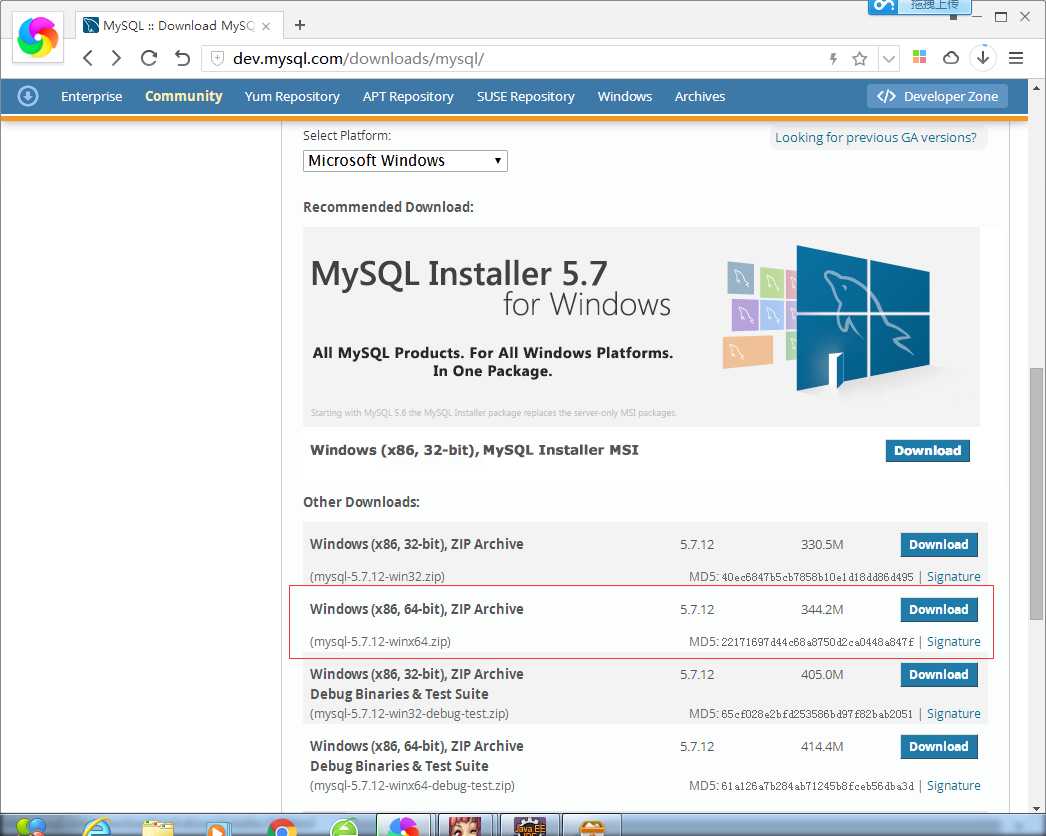Open Signature link for win32-debug-test.zip
Screen dimensions: 1046x836
pos(953,713)
